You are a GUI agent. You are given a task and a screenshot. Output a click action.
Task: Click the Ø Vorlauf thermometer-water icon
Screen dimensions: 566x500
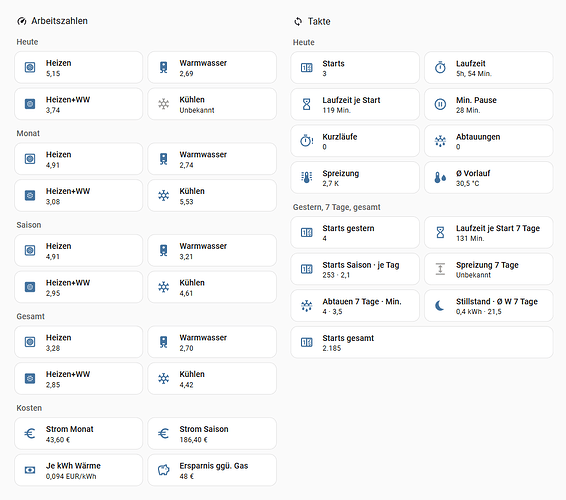pos(440,177)
